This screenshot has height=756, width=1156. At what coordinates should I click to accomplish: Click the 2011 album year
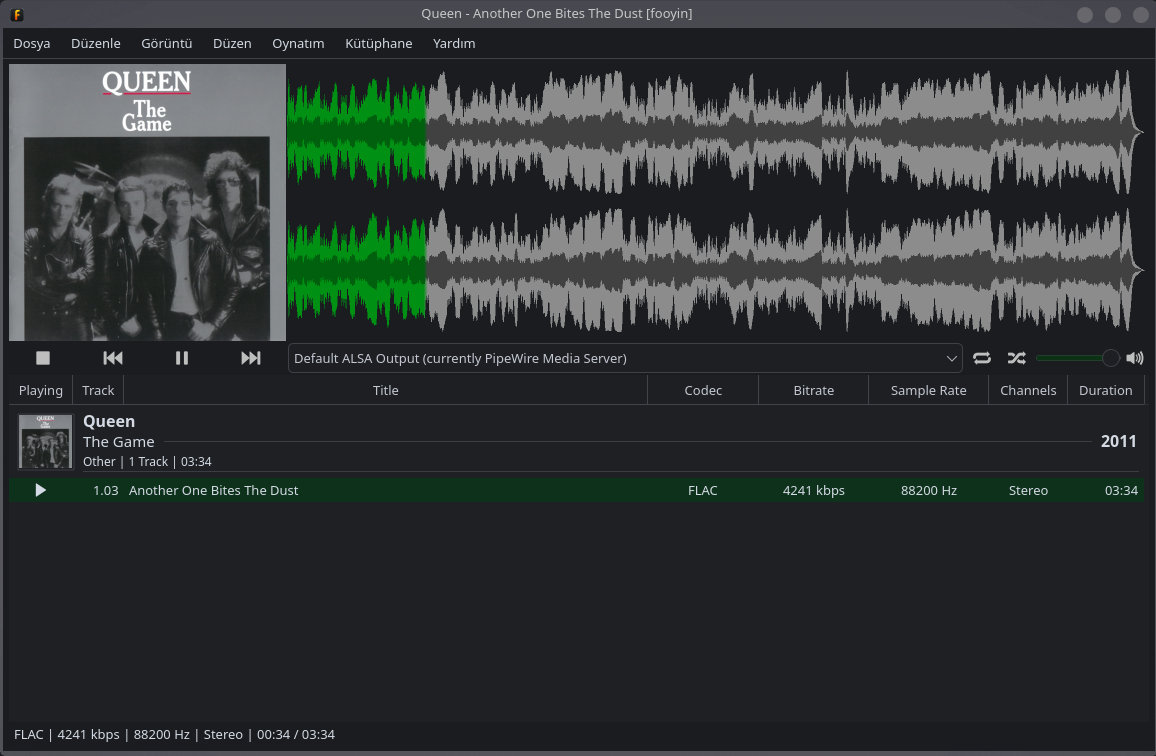point(1118,441)
